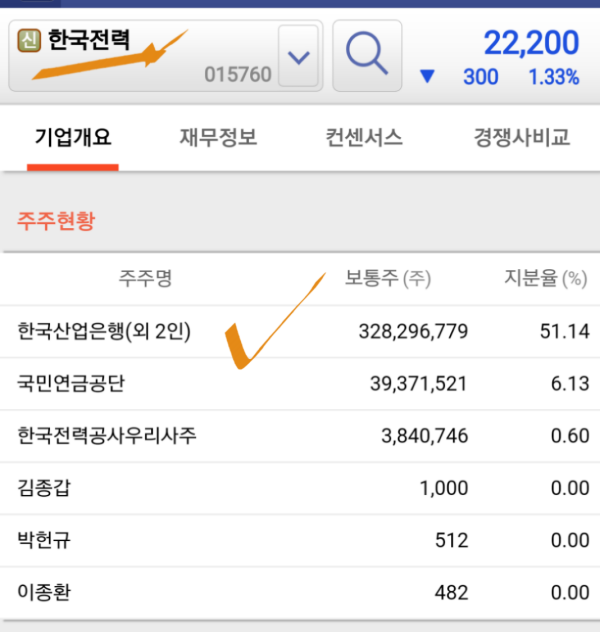
Task: Select the 이종환 shareholder row
Action: tap(300, 592)
